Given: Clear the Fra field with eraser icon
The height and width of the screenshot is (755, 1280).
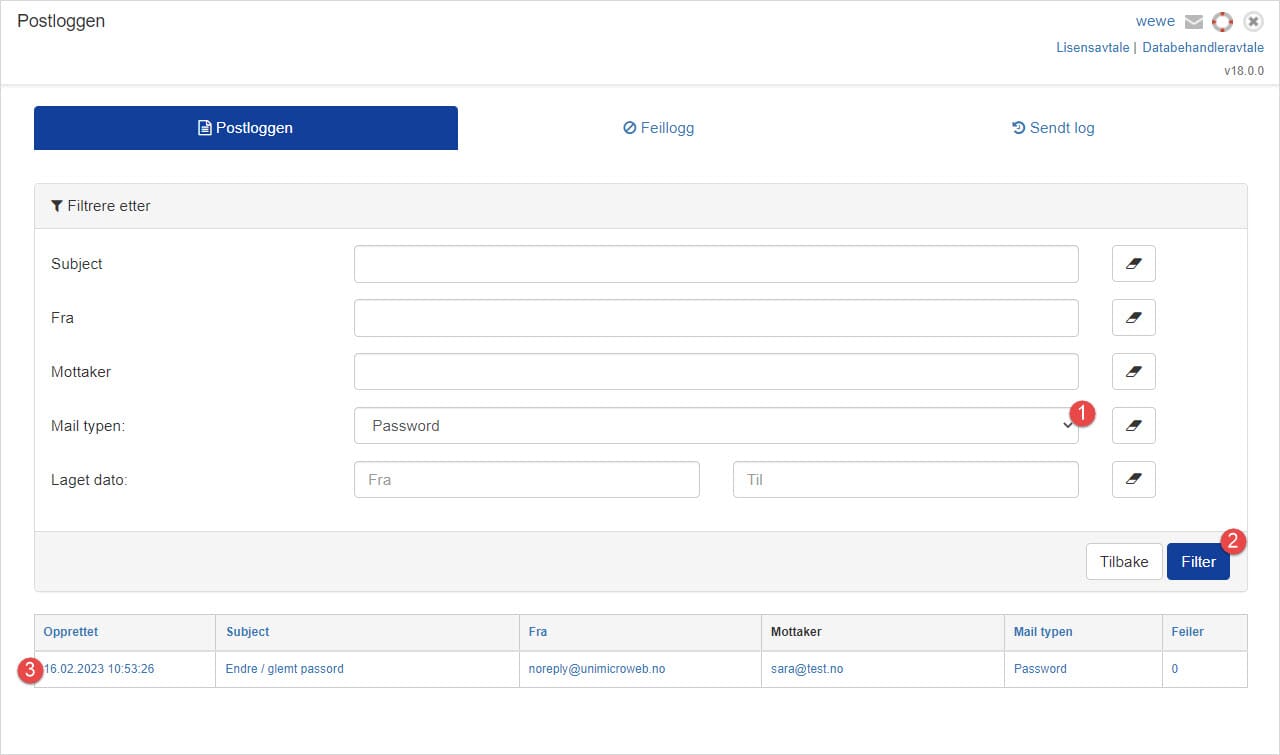Looking at the screenshot, I should (x=1133, y=318).
